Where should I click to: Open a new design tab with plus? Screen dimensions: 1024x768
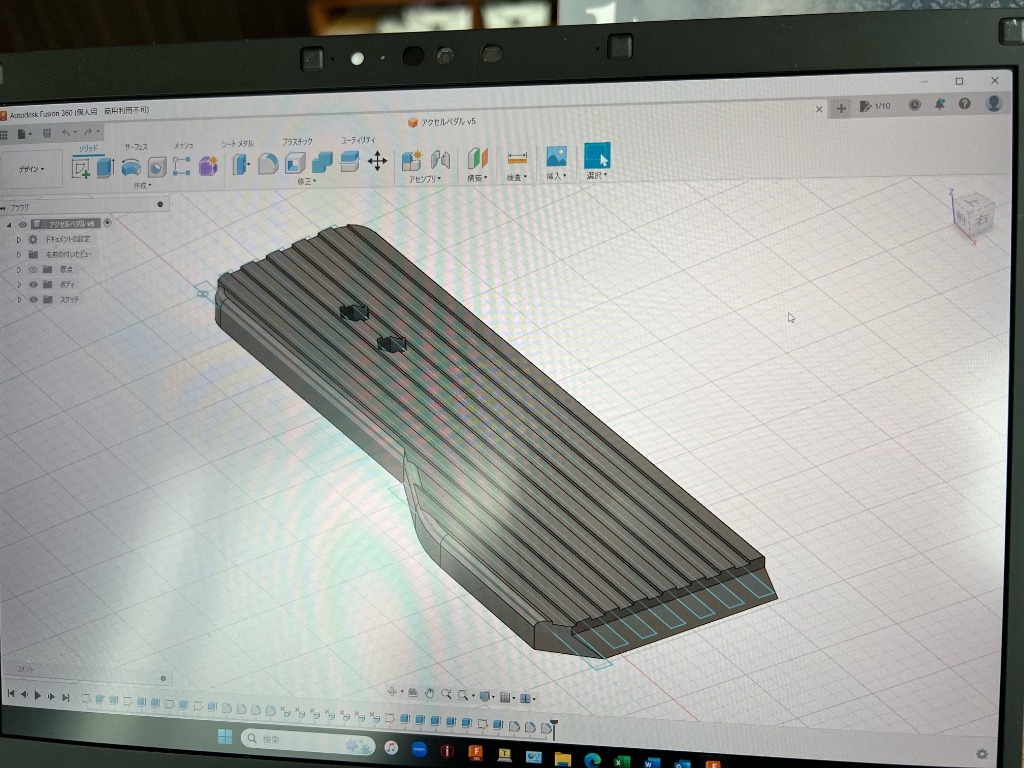click(841, 108)
